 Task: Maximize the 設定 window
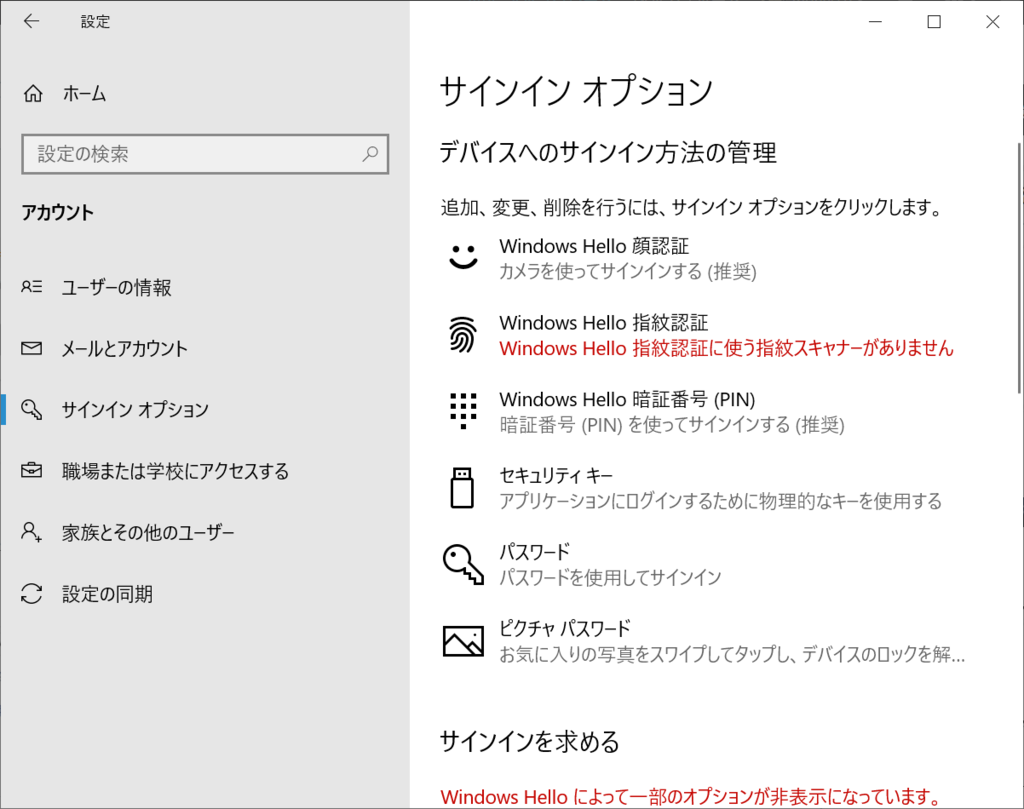coord(935,22)
